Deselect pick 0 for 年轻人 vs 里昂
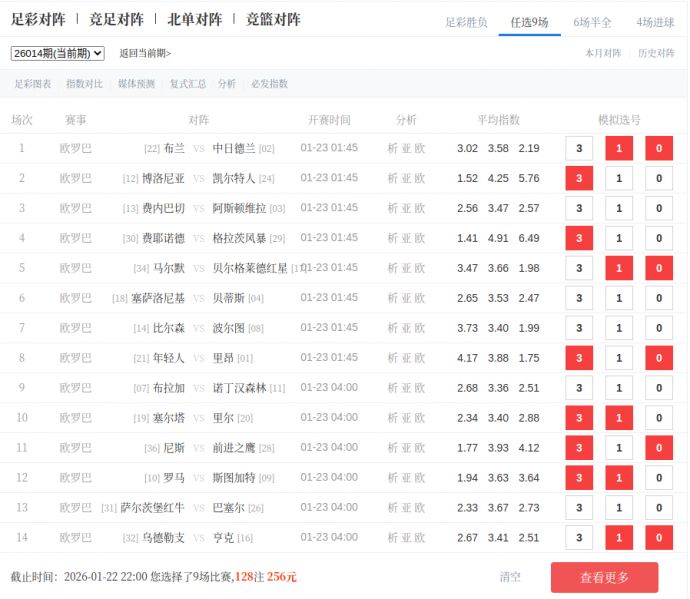The image size is (690, 599). [x=658, y=358]
